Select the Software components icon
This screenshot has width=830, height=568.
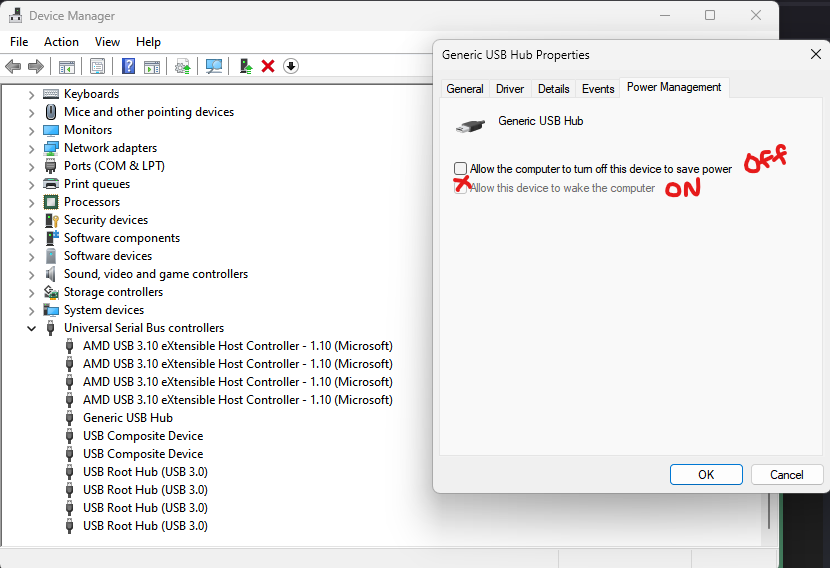pos(51,238)
